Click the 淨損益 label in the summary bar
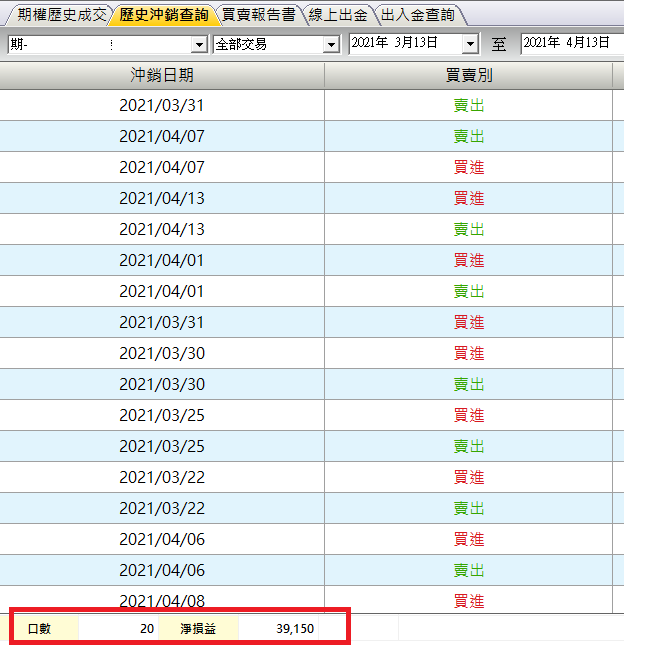654x645 pixels. click(198, 629)
